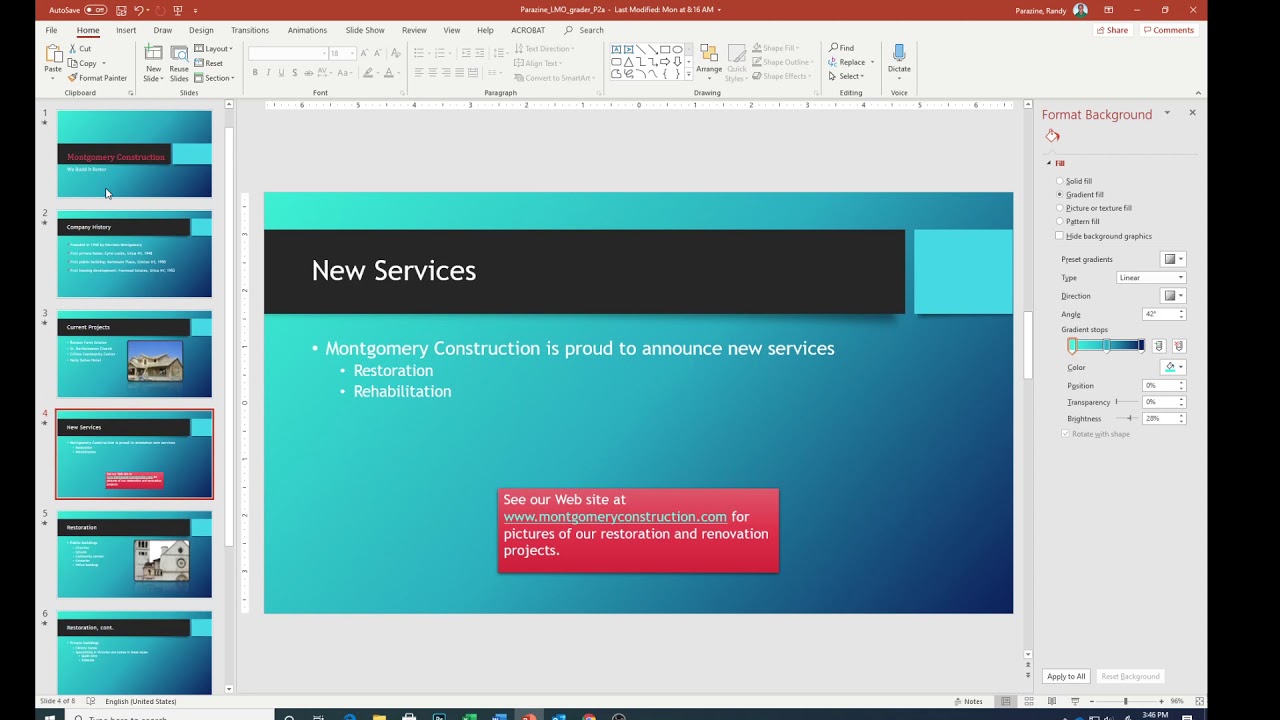
Task: Switch to the Design tab
Action: point(201,30)
